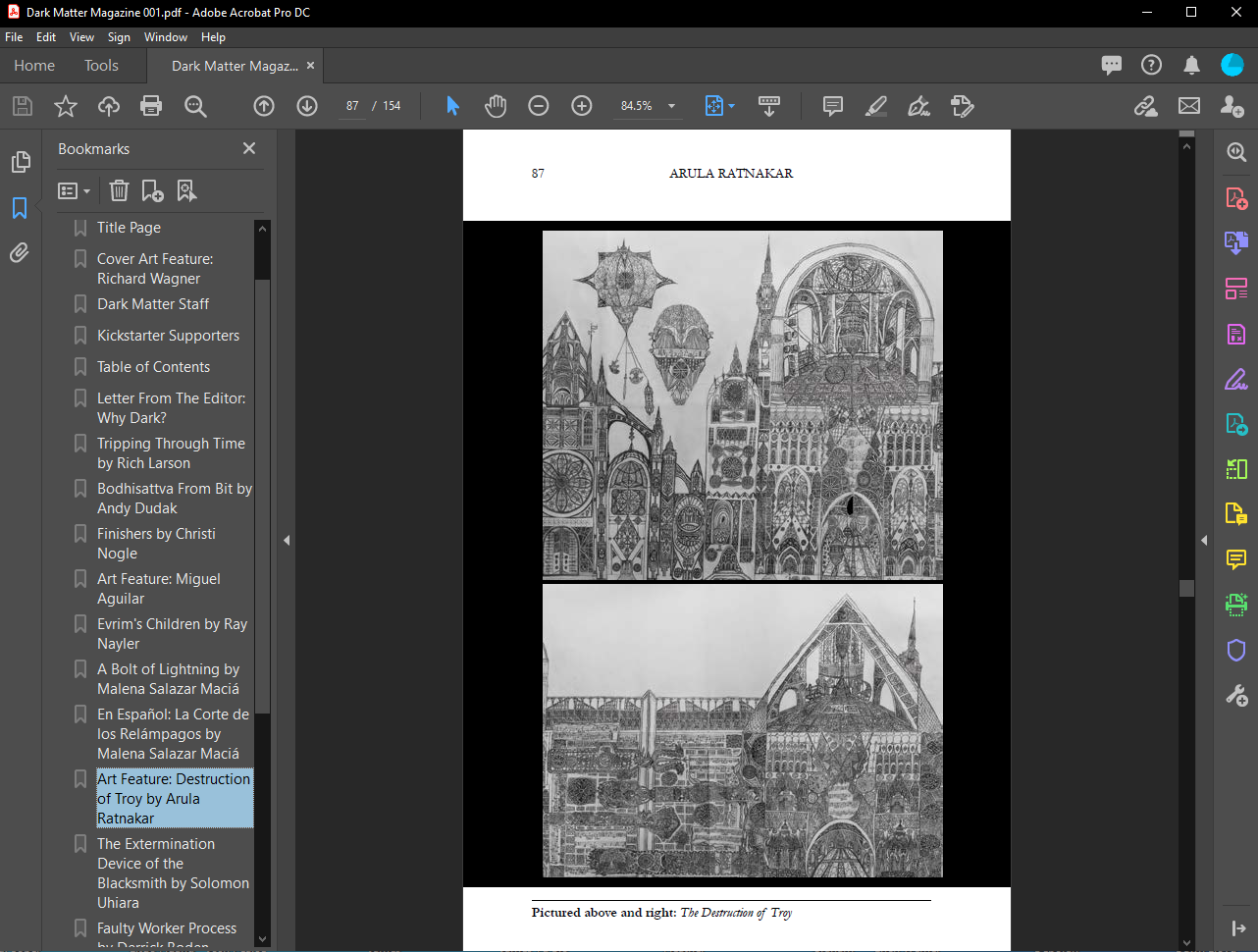Go to next page arrow

307,106
